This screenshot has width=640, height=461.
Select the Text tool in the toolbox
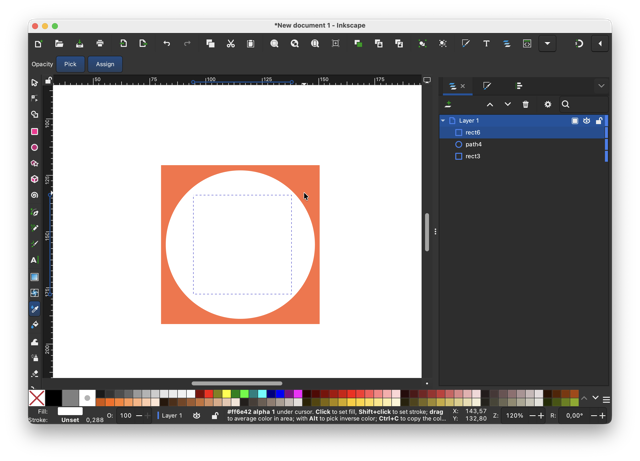(35, 260)
